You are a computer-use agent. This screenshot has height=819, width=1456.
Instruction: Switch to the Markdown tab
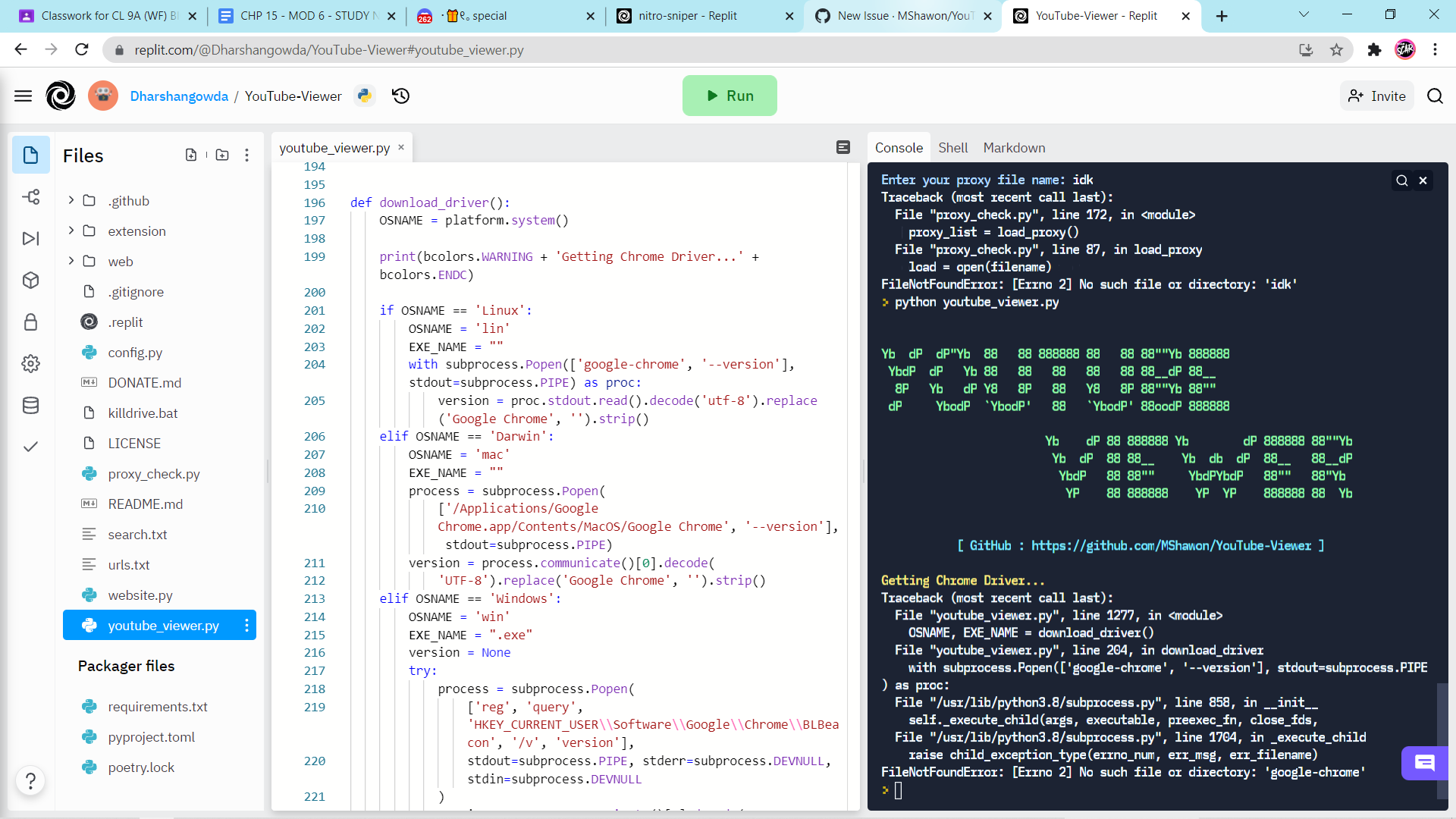click(1014, 148)
